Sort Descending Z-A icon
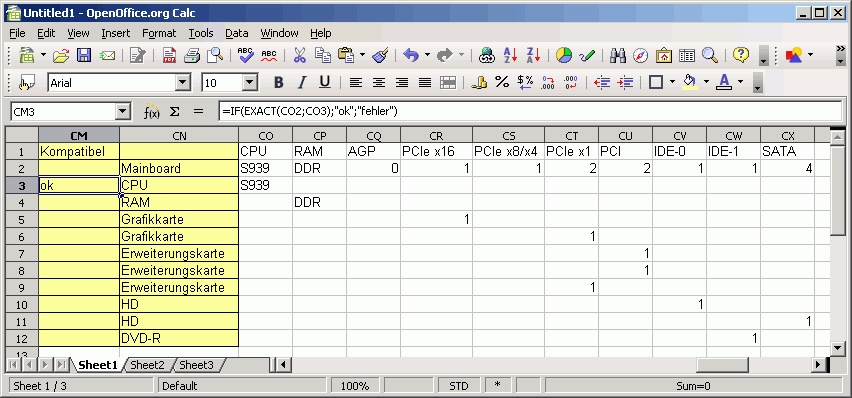 click(x=533, y=55)
